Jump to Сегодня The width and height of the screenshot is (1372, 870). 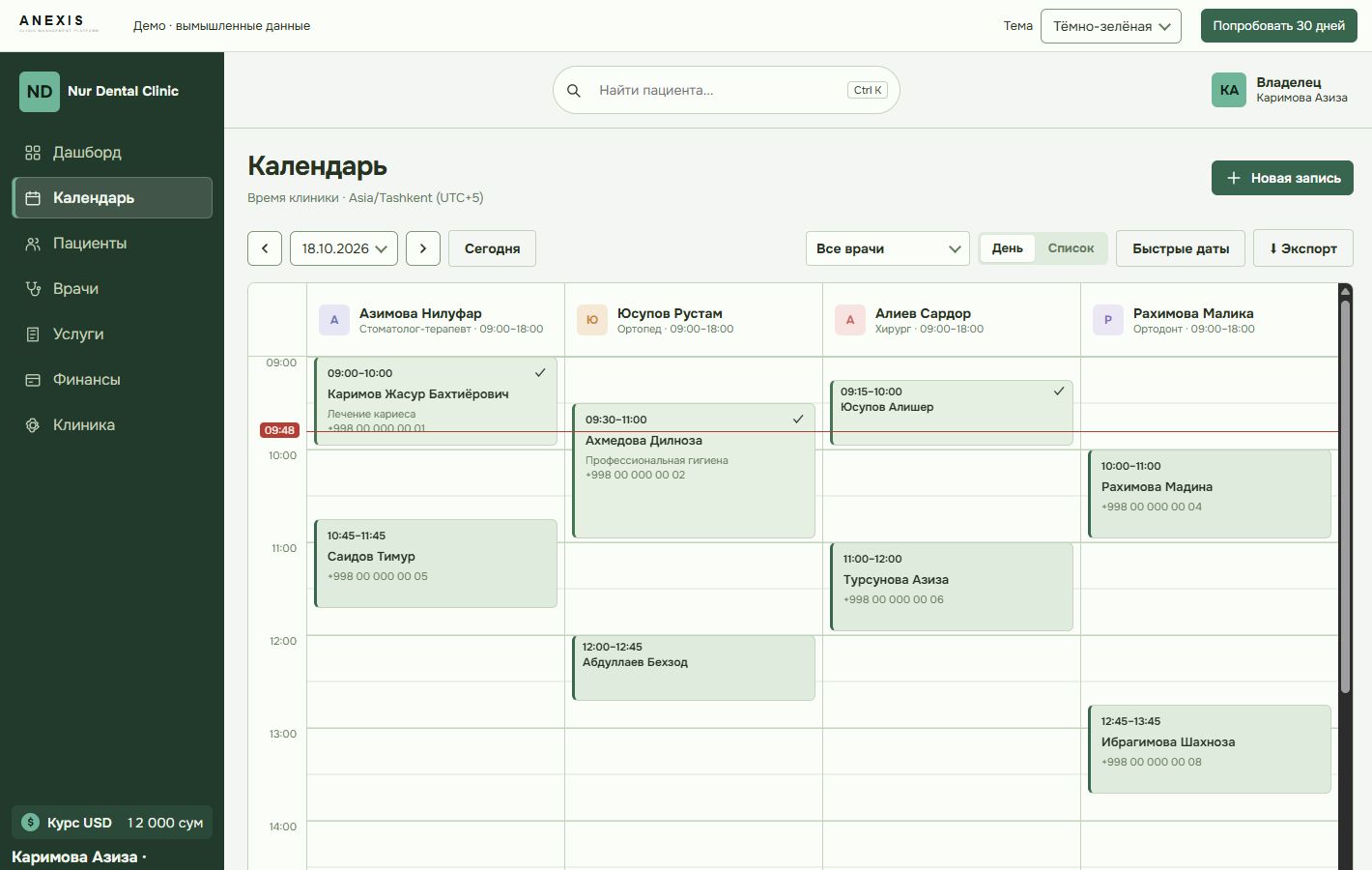[492, 248]
